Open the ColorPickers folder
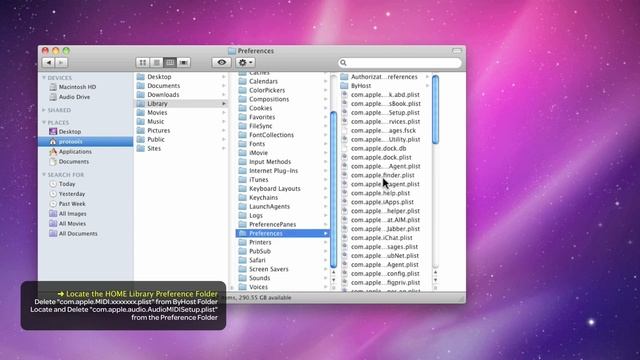This screenshot has width=640, height=360. click(x=282, y=90)
